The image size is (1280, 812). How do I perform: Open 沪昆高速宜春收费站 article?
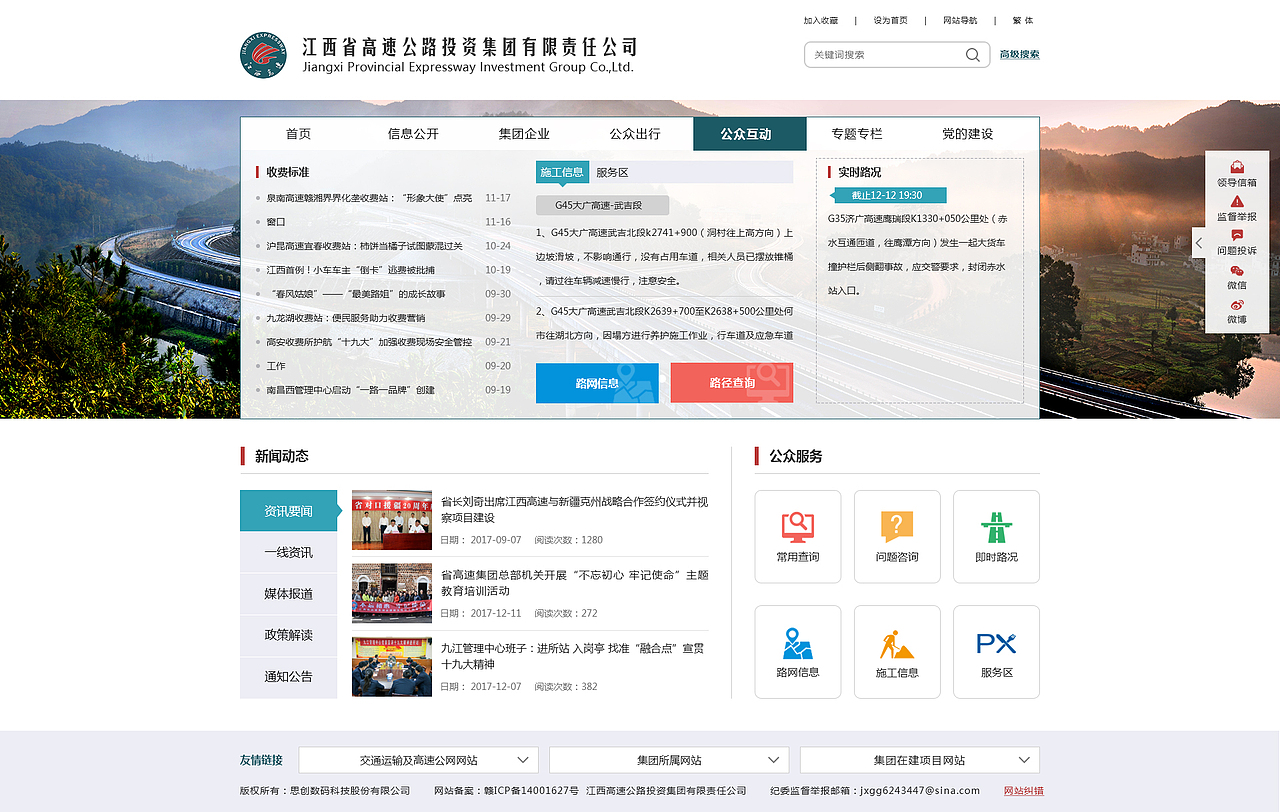(364, 246)
